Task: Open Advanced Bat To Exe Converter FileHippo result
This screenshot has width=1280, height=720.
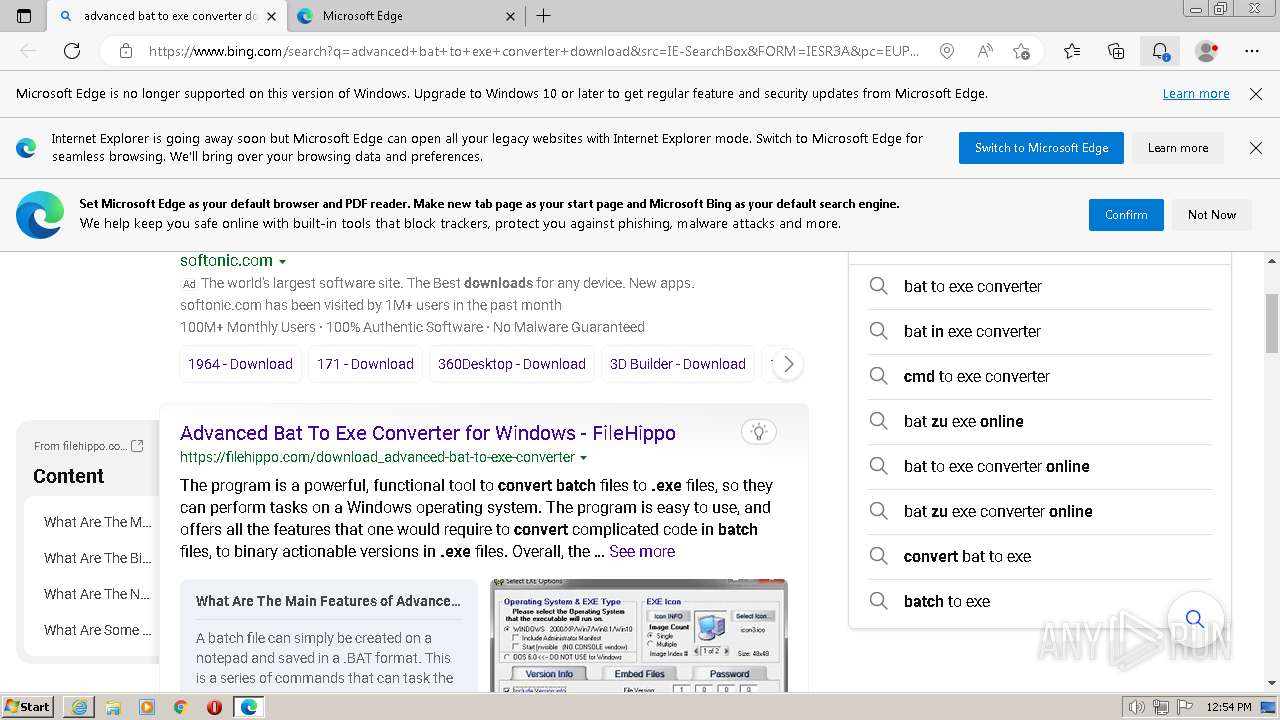Action: [428, 433]
